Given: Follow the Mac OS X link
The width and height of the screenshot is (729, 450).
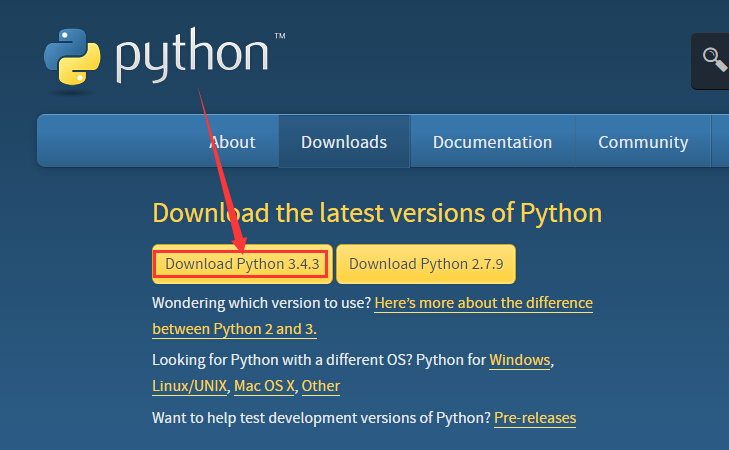Looking at the screenshot, I should 264,385.
